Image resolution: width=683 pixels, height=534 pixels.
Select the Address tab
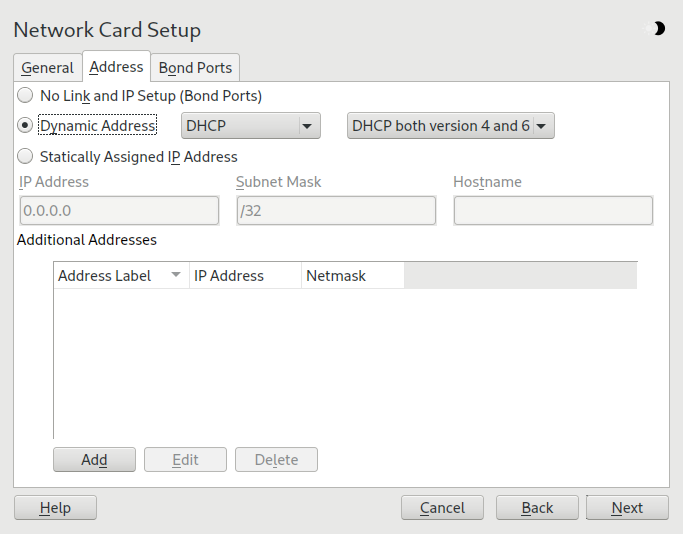(x=116, y=67)
